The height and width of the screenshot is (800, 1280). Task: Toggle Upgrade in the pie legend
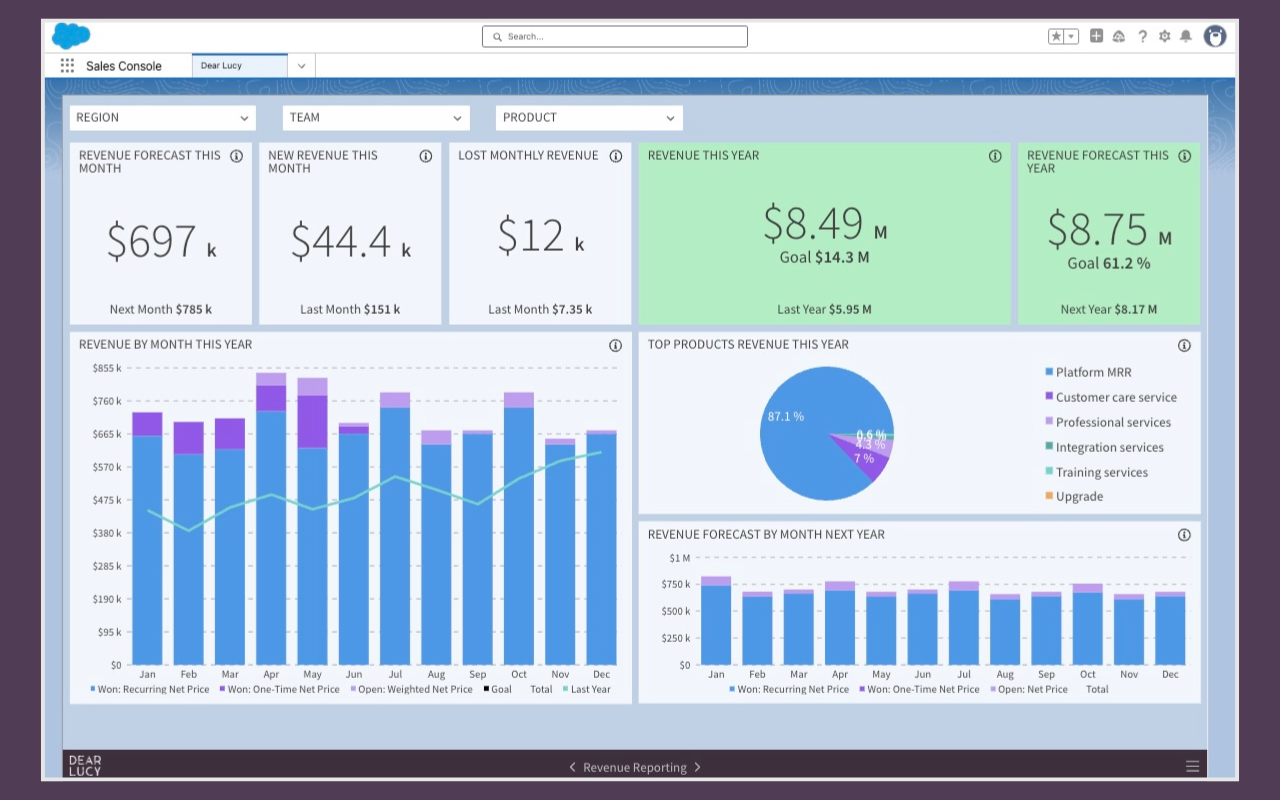[x=1074, y=496]
